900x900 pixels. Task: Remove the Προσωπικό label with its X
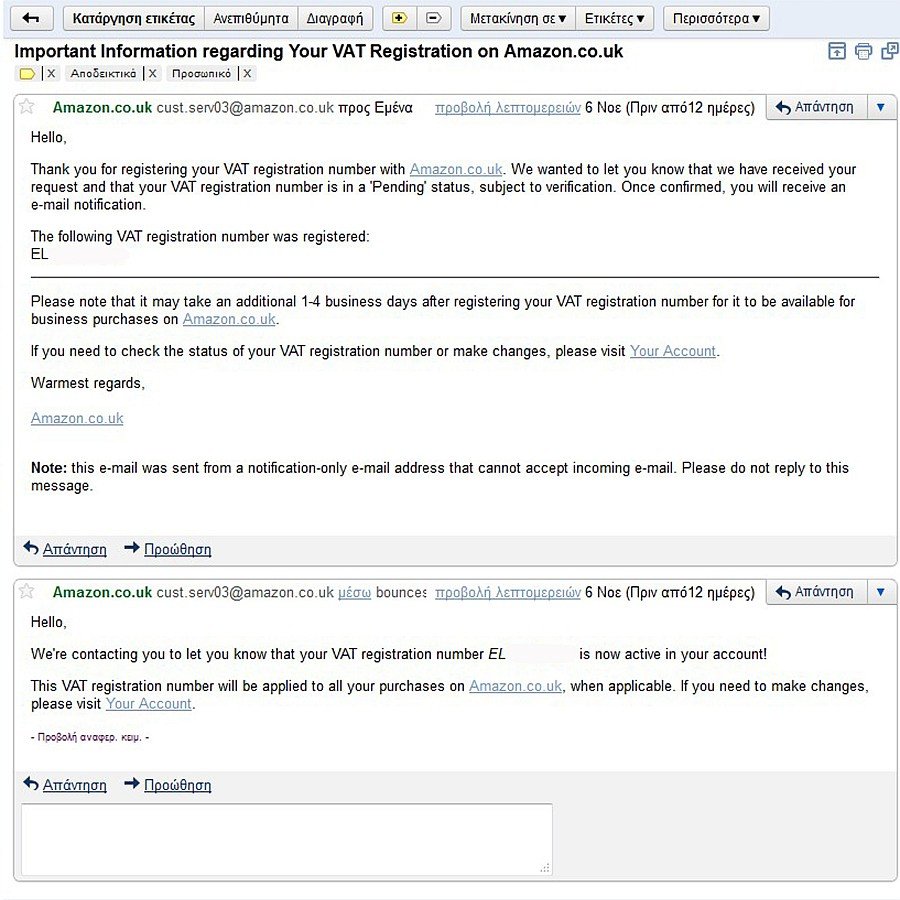pos(247,73)
